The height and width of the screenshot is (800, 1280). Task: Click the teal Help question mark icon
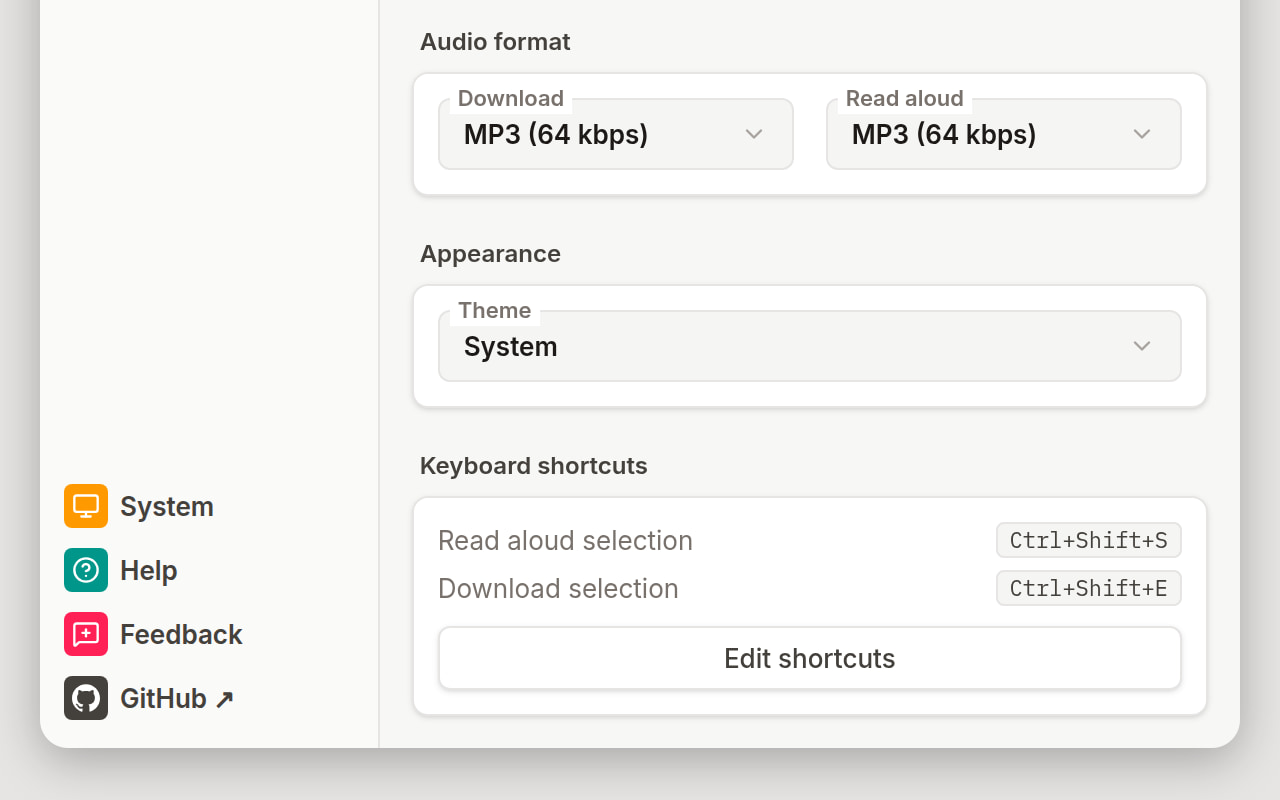(x=86, y=570)
